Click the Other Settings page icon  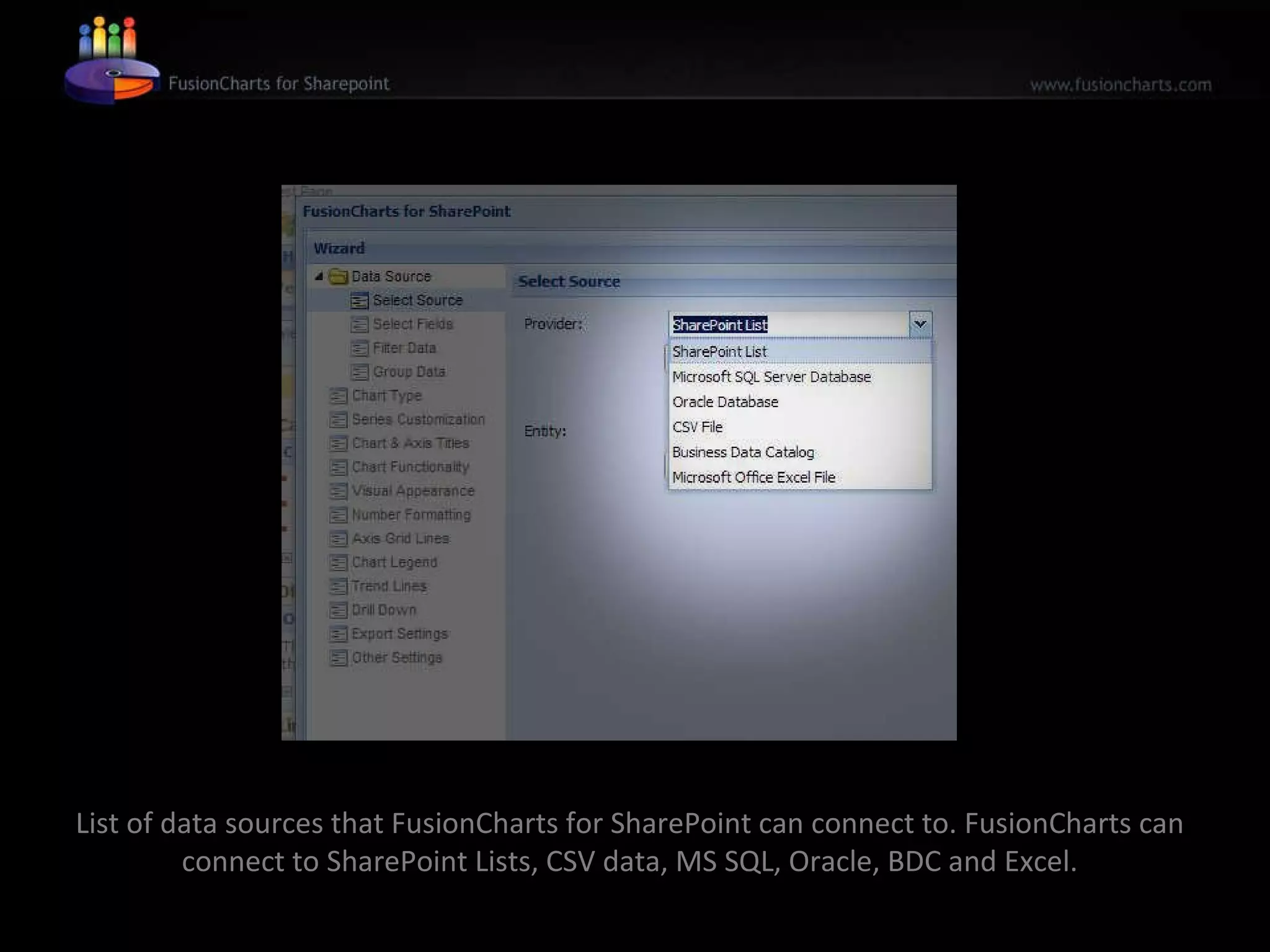coord(338,658)
